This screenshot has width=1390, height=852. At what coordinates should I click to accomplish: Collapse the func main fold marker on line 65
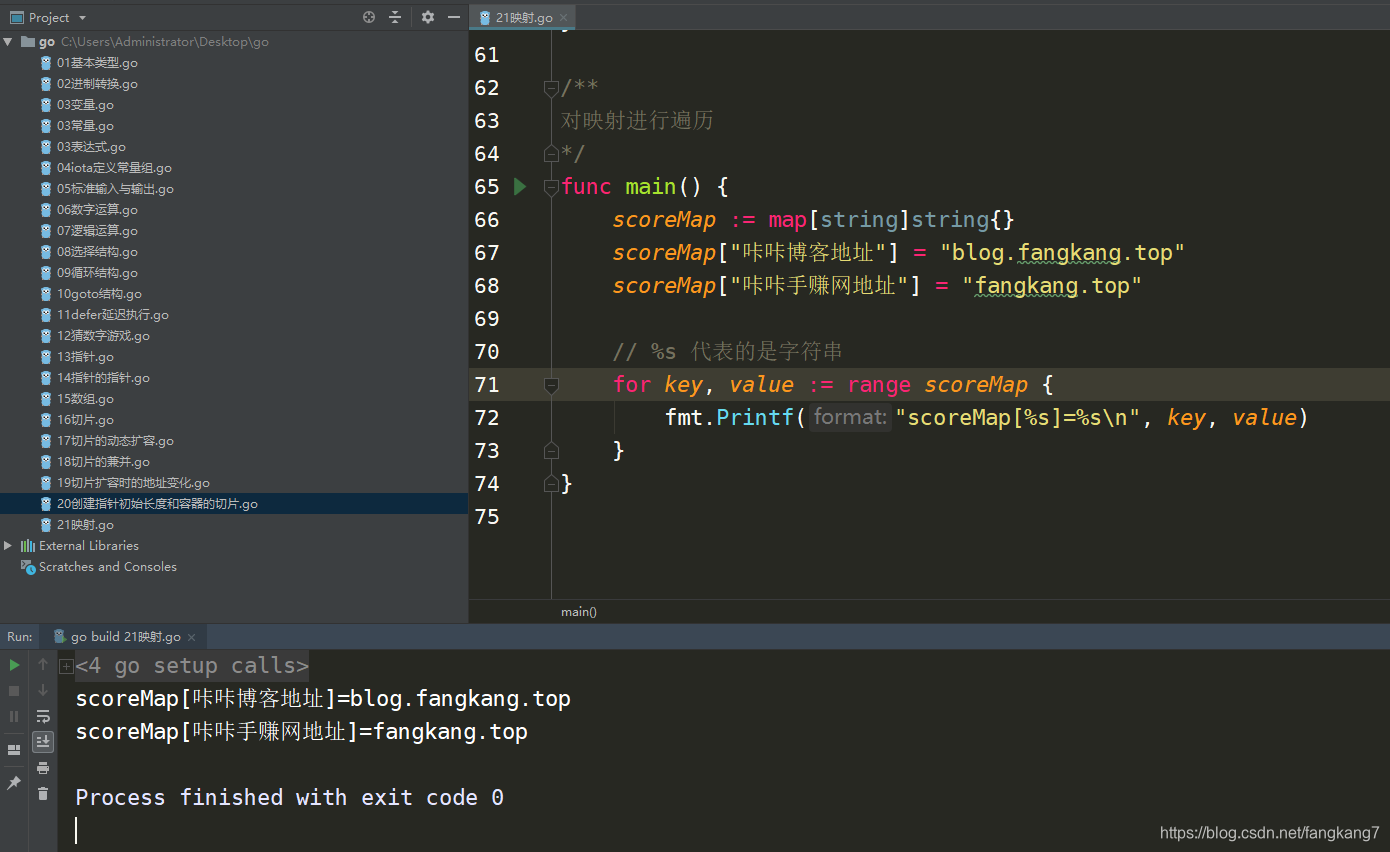pos(551,187)
